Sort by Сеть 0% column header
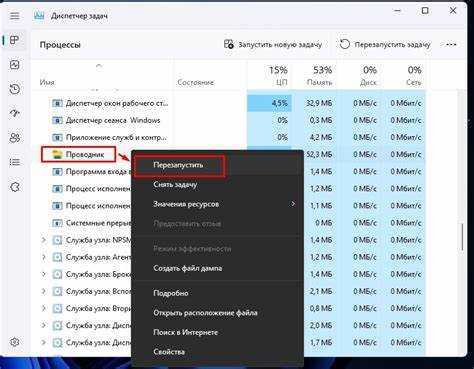 pyautogui.click(x=403, y=75)
